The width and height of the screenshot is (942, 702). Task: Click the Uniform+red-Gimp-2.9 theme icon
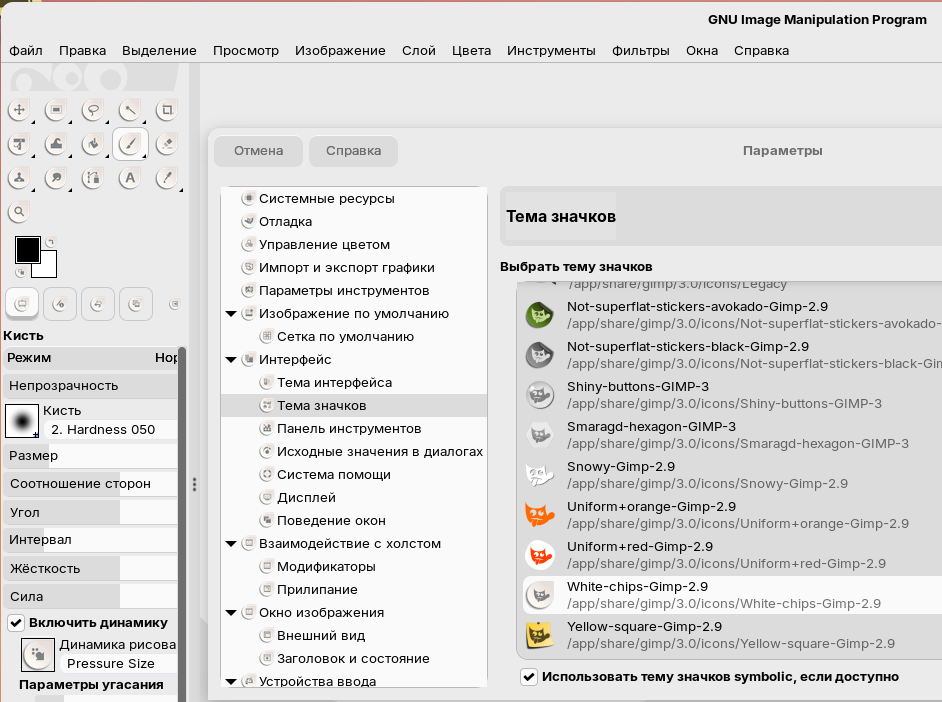tap(539, 555)
